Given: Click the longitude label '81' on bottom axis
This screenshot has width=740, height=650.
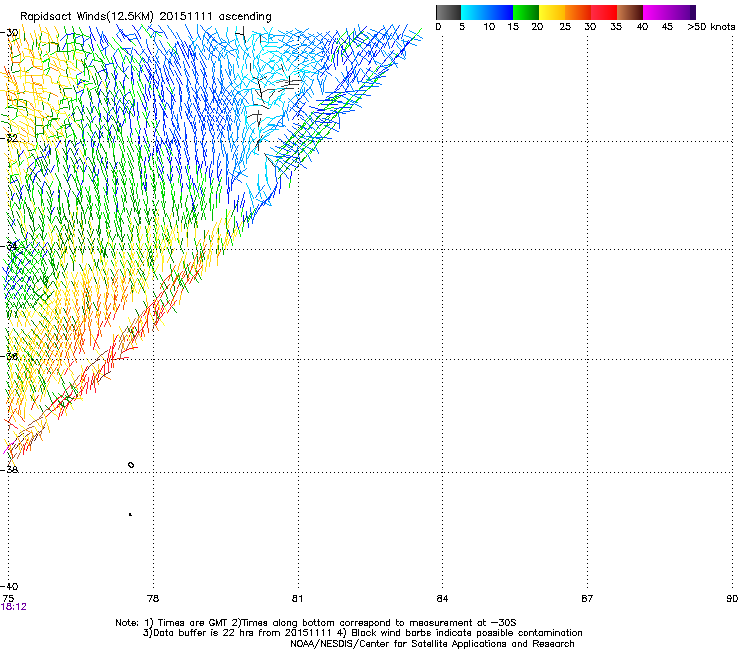Looking at the screenshot, I should (x=297, y=599).
